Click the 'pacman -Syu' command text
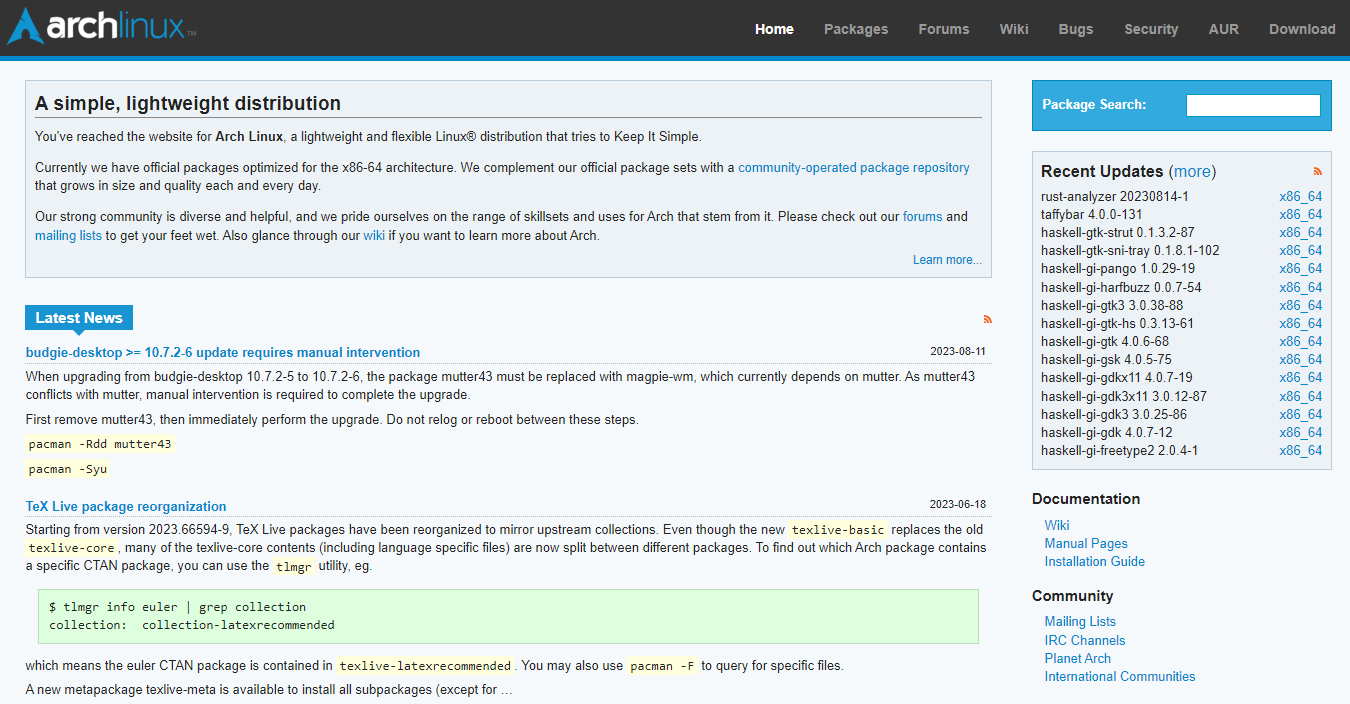Image resolution: width=1350 pixels, height=704 pixels. click(68, 469)
